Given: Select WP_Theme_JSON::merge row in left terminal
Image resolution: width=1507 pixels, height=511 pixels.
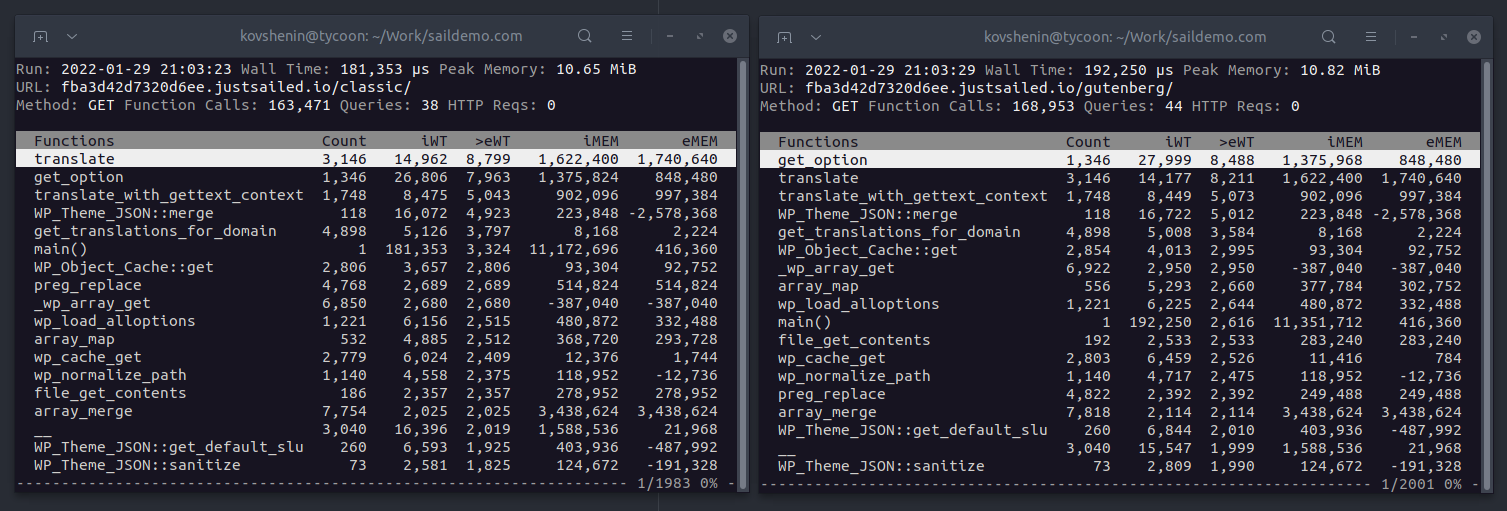Looking at the screenshot, I should [376, 213].
